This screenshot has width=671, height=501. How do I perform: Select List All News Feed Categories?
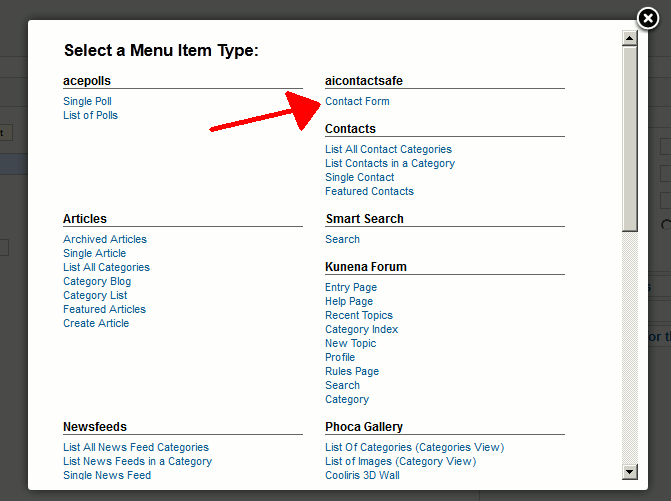(135, 448)
